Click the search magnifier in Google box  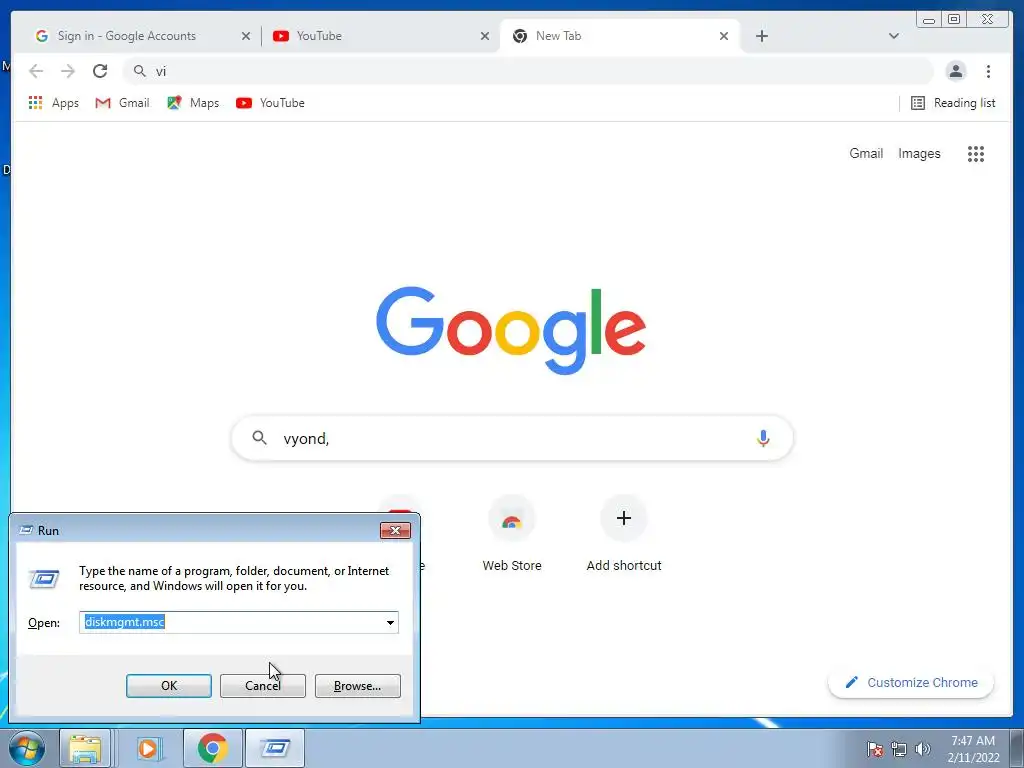[x=259, y=438]
